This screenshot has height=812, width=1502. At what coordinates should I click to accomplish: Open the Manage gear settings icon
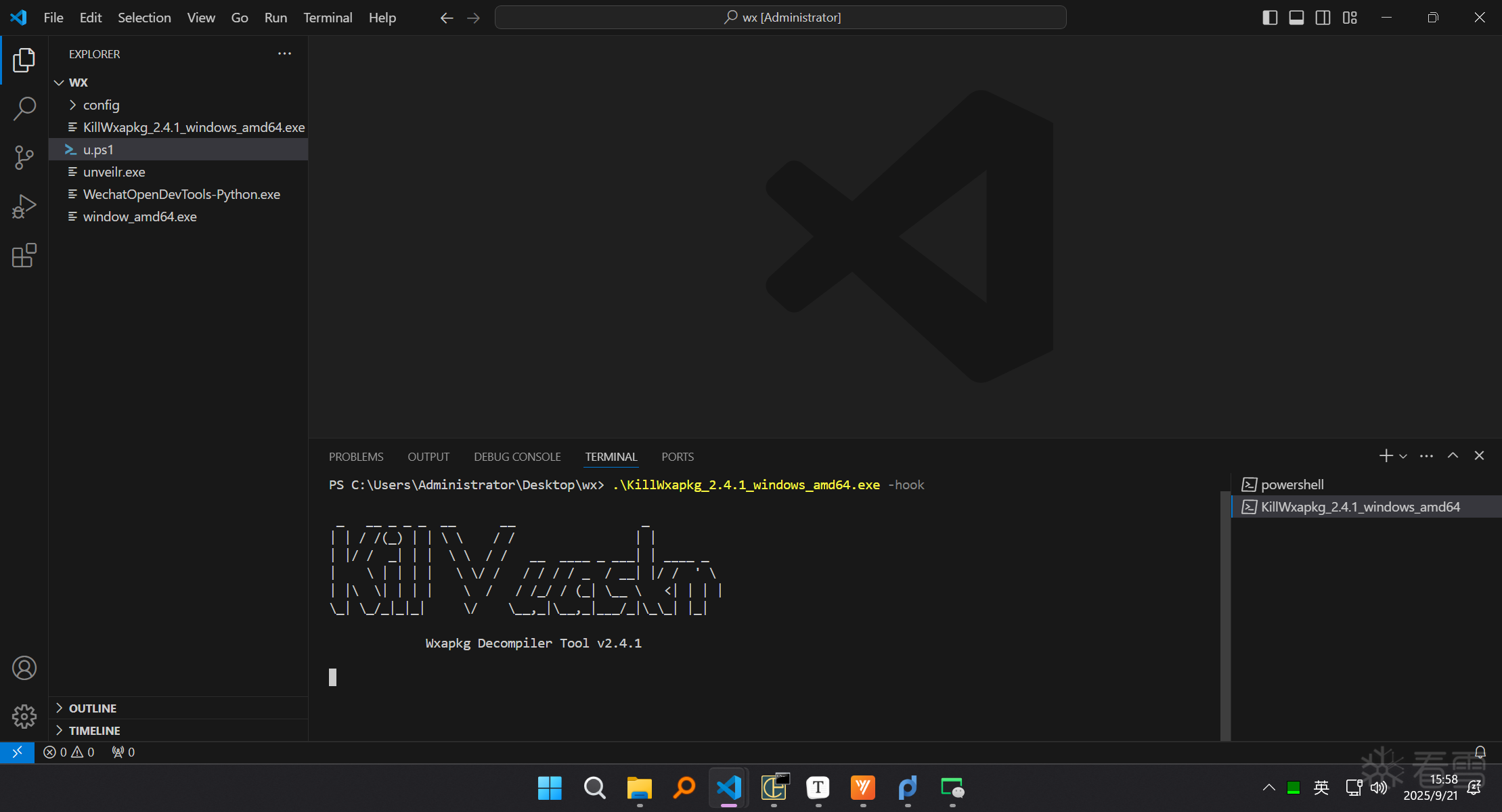(x=24, y=716)
